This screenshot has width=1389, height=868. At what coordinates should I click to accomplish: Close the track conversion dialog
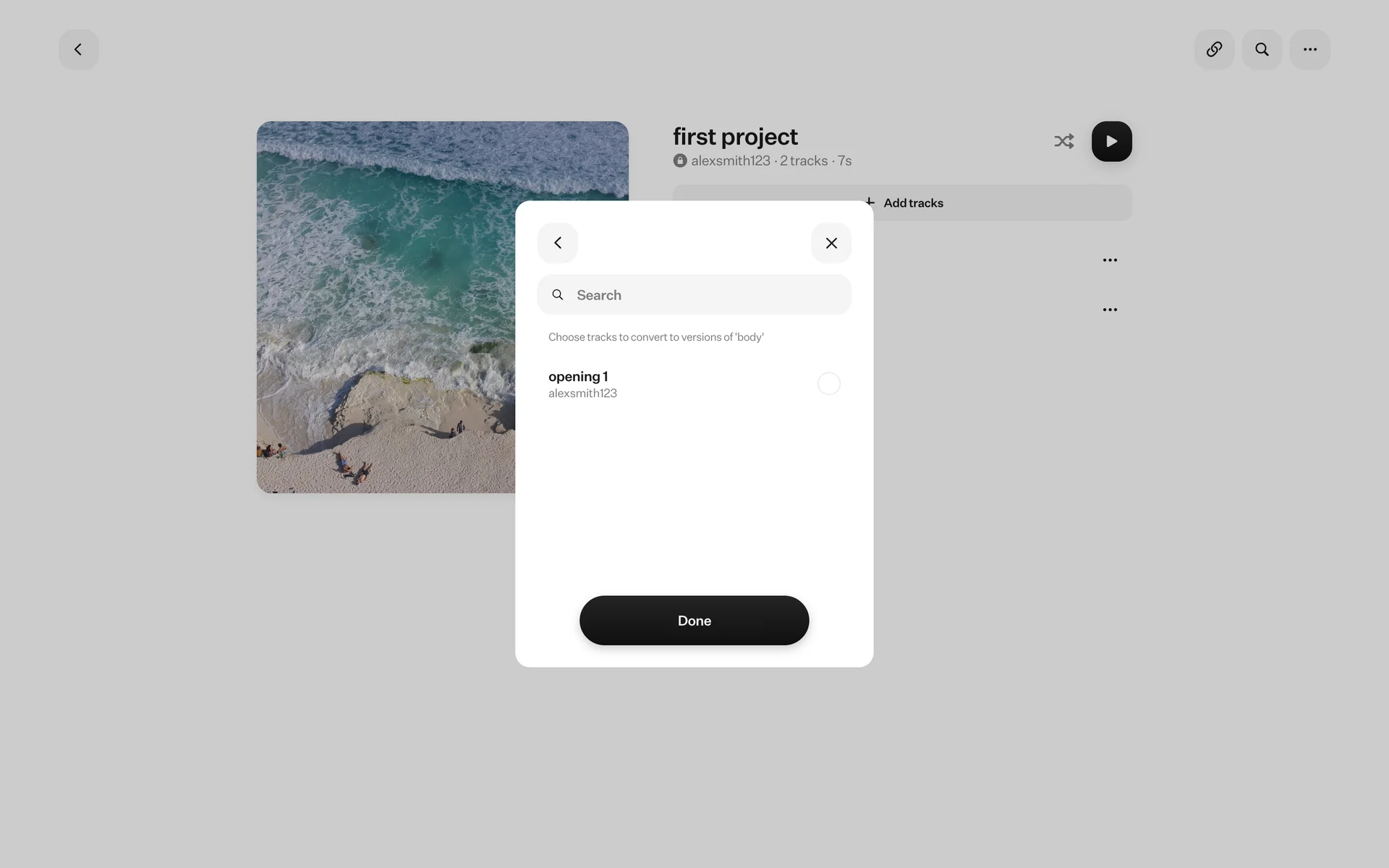(x=831, y=243)
